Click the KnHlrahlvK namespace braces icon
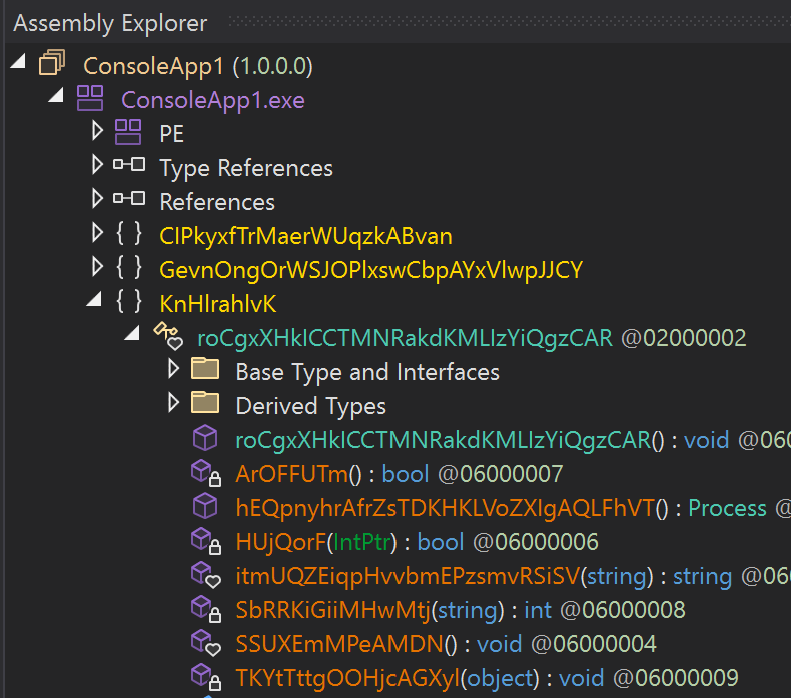 pos(128,302)
